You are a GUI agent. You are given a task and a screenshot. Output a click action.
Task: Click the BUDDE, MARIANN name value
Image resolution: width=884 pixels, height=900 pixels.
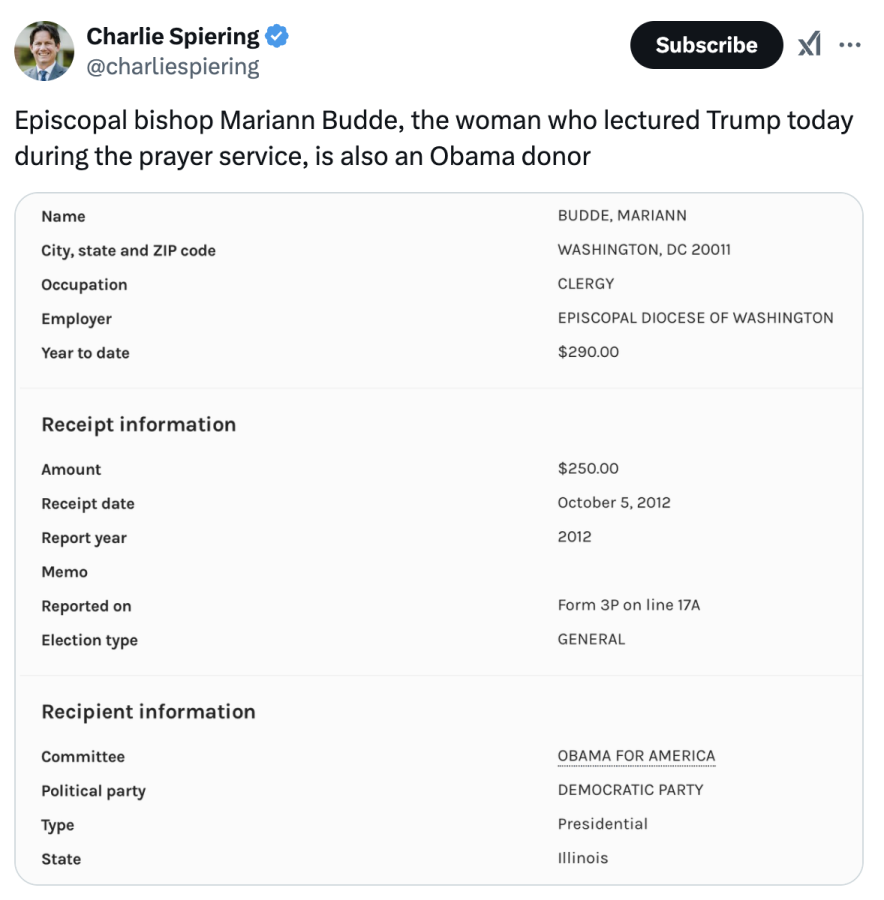click(622, 216)
